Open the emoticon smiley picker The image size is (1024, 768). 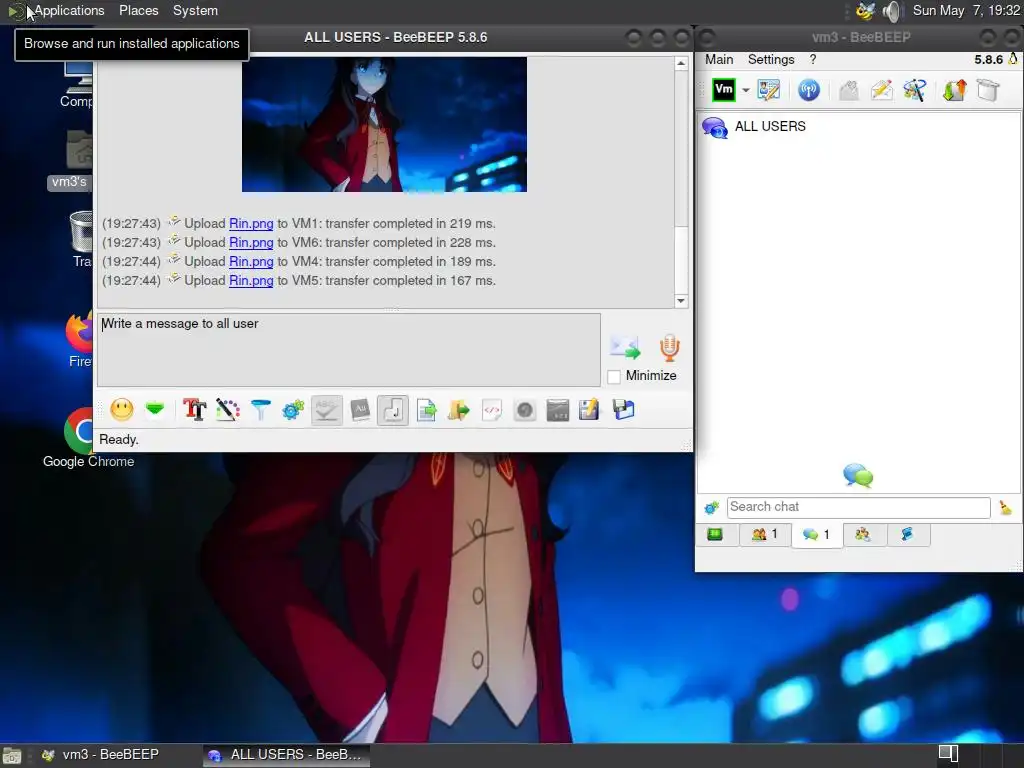pos(122,410)
